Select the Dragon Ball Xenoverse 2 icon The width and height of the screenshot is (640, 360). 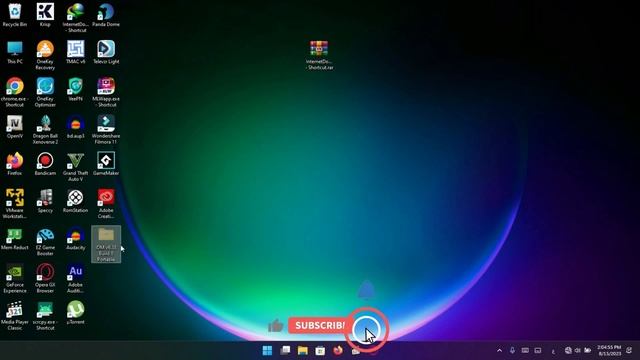[x=45, y=129]
